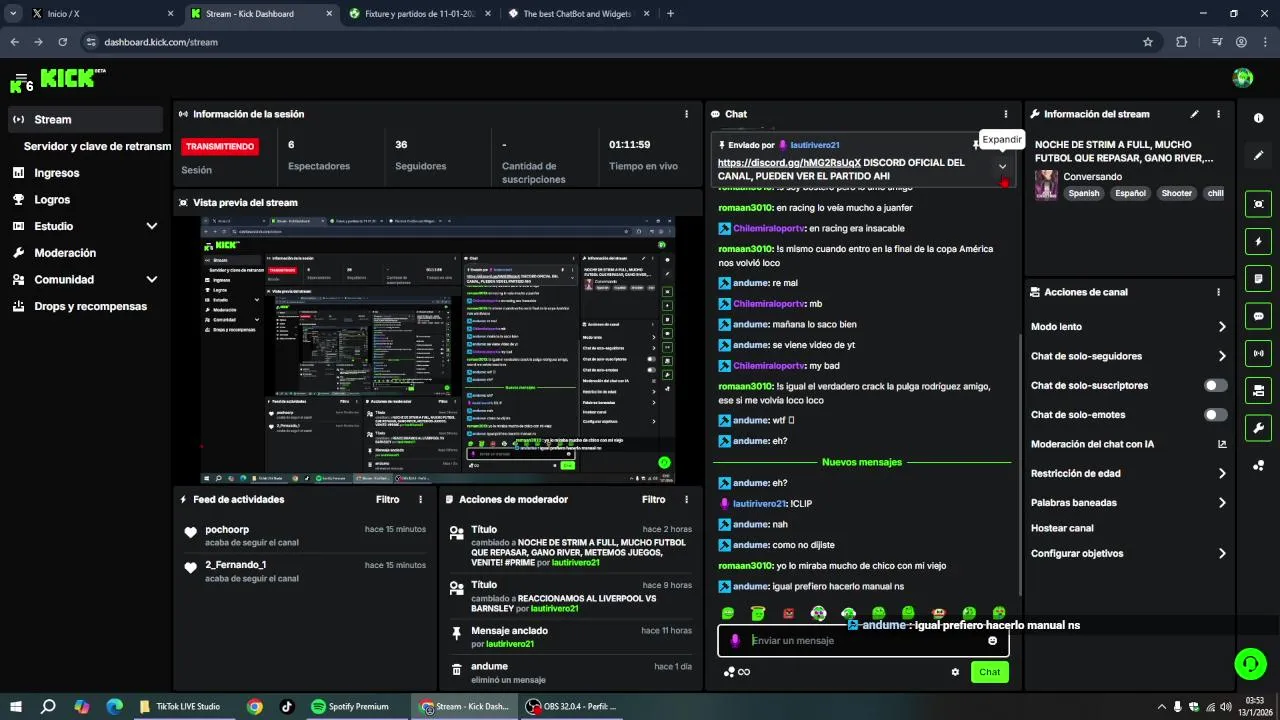Open the hamburger menu beside the Kick logo

point(21,77)
